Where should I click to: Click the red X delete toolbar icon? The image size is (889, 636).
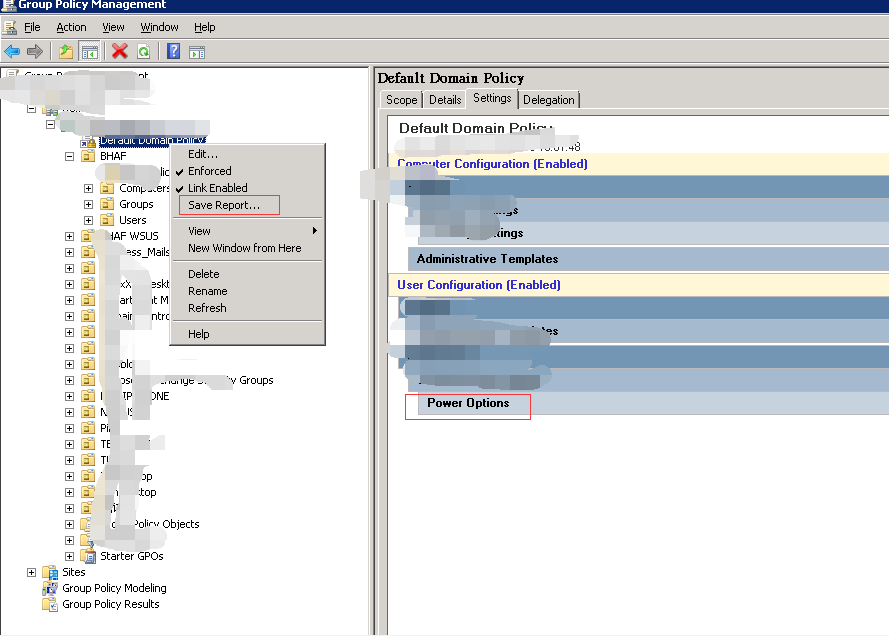pyautogui.click(x=120, y=52)
